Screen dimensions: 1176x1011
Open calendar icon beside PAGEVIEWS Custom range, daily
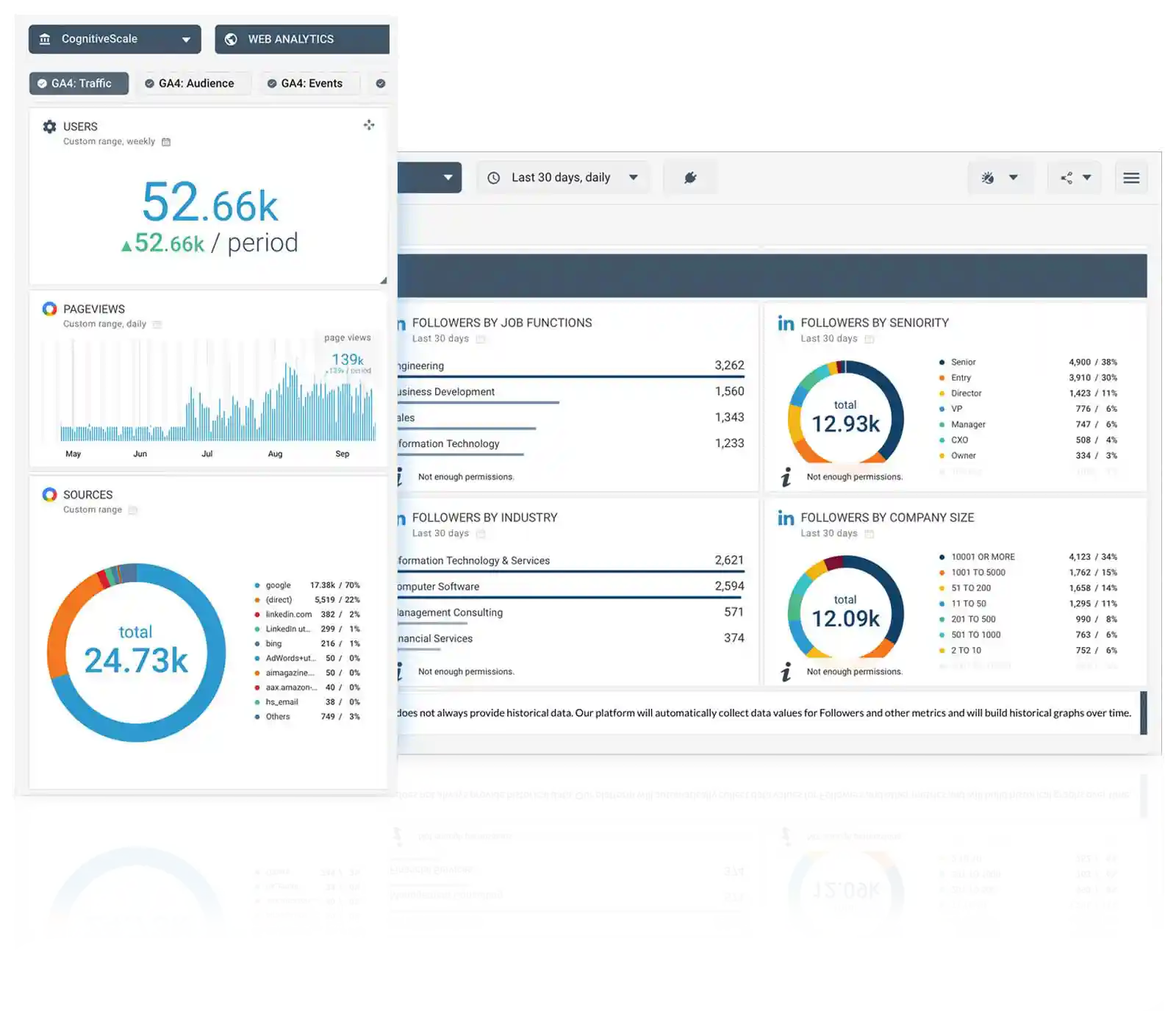coord(157,324)
